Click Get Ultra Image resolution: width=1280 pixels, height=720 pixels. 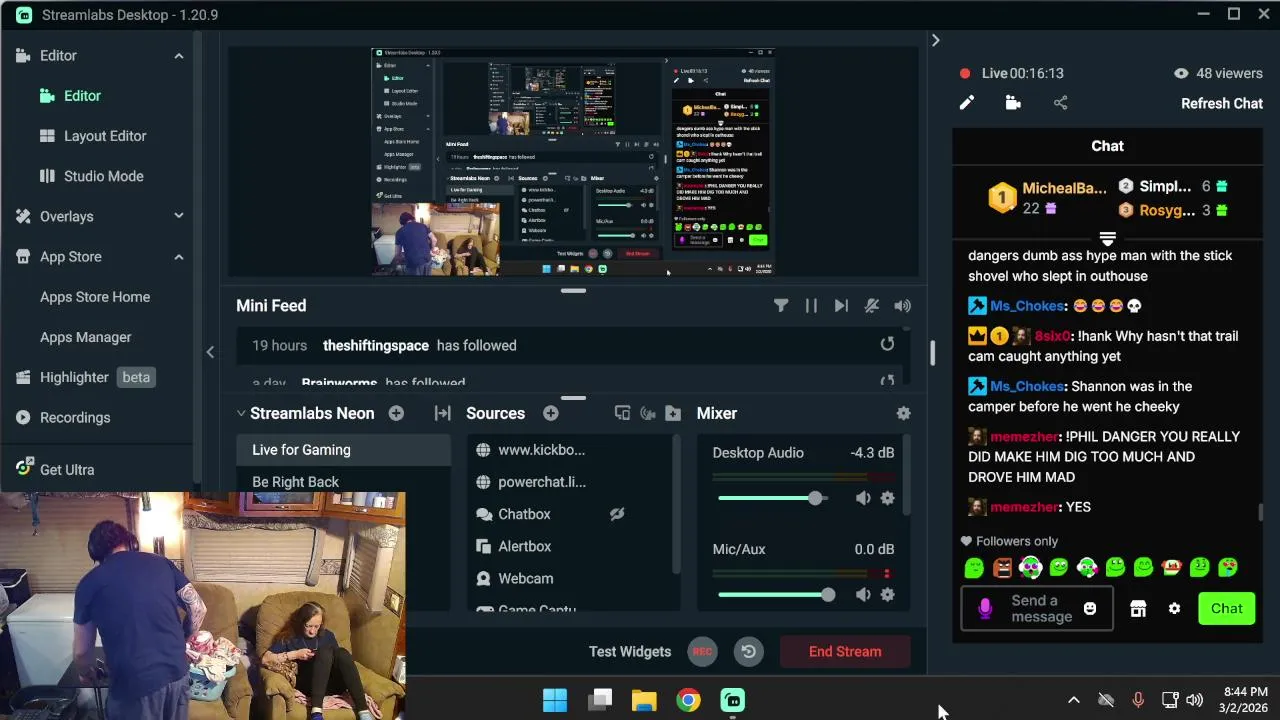point(67,469)
